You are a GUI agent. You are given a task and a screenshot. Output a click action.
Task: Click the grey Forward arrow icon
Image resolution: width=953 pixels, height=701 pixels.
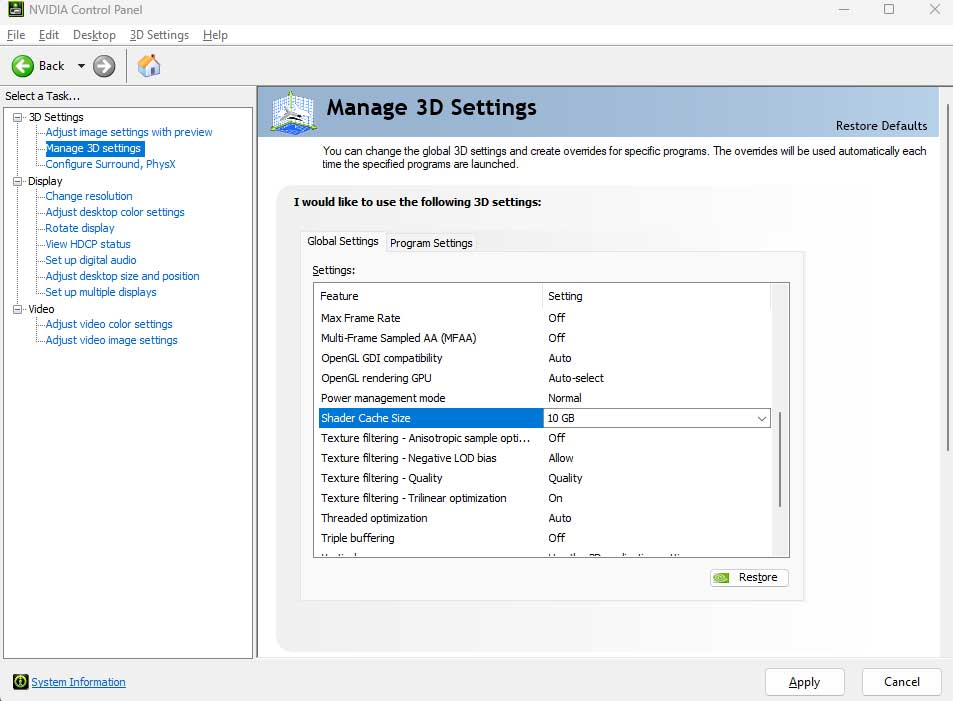pyautogui.click(x=104, y=66)
